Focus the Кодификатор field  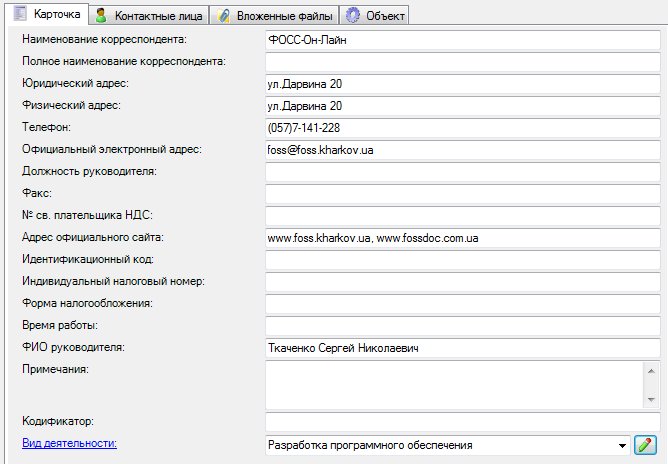click(x=462, y=422)
